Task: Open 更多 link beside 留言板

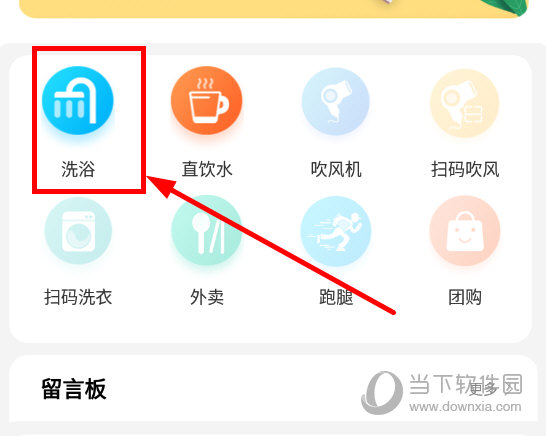Action: tap(484, 388)
